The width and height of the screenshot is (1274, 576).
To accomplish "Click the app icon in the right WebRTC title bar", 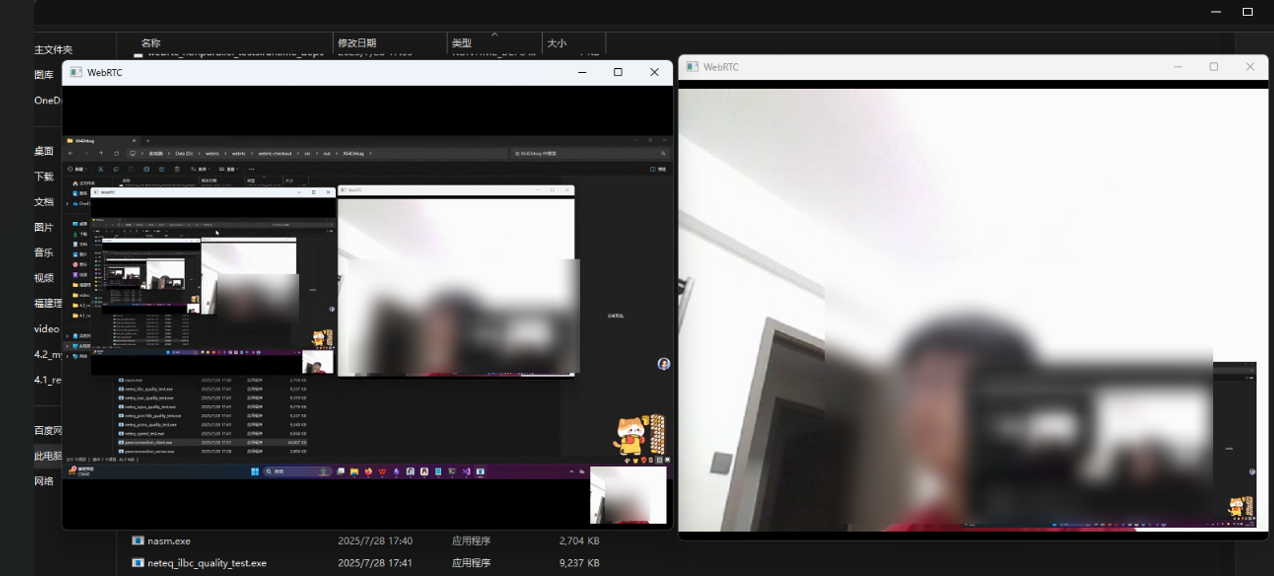I will pos(692,67).
